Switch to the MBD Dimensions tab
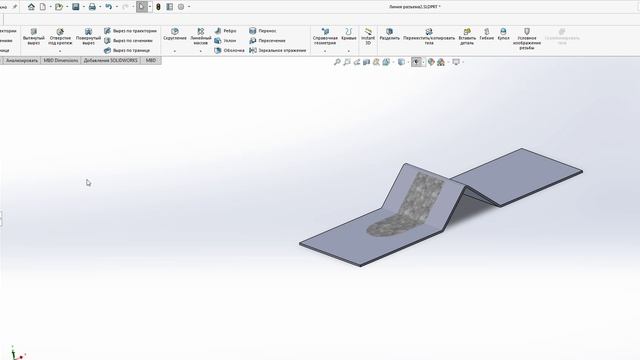 pyautogui.click(x=60, y=60)
